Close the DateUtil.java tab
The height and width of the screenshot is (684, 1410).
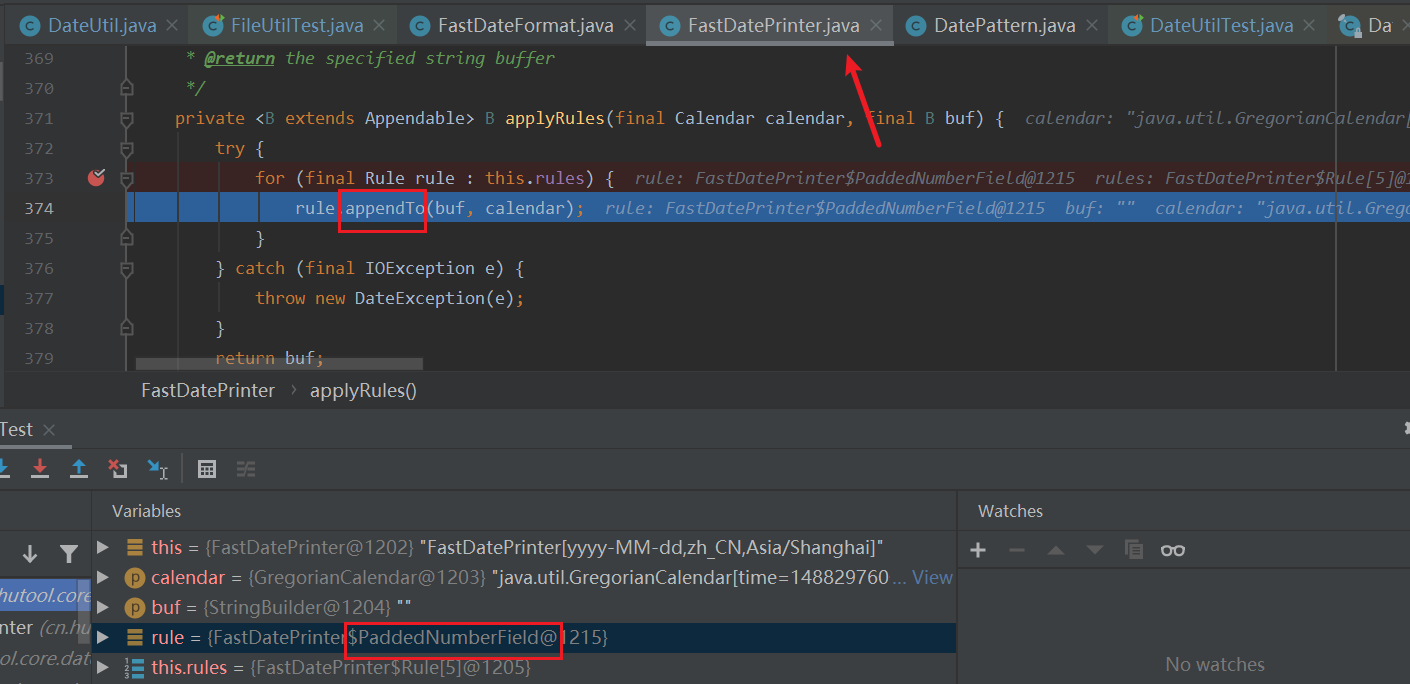173,25
